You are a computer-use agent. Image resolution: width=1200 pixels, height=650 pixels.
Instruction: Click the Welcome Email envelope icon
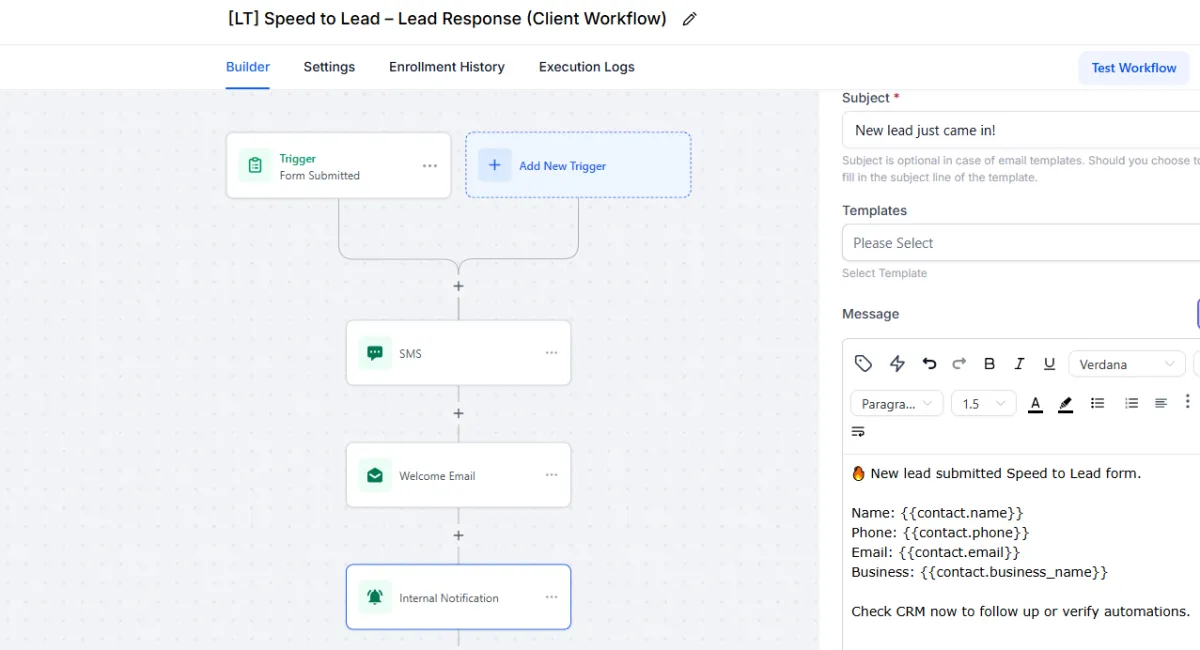[375, 475]
